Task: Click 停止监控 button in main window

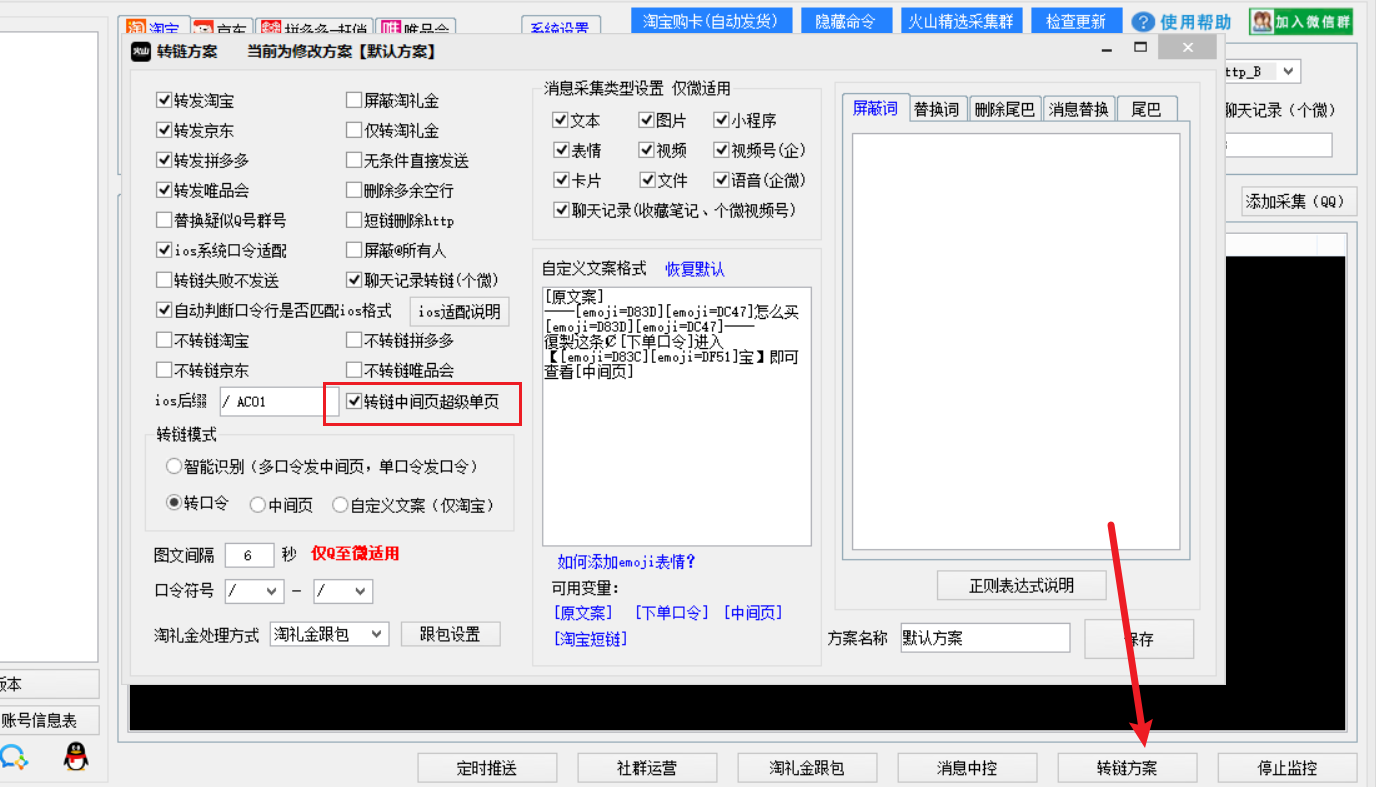Action: coord(1287,768)
